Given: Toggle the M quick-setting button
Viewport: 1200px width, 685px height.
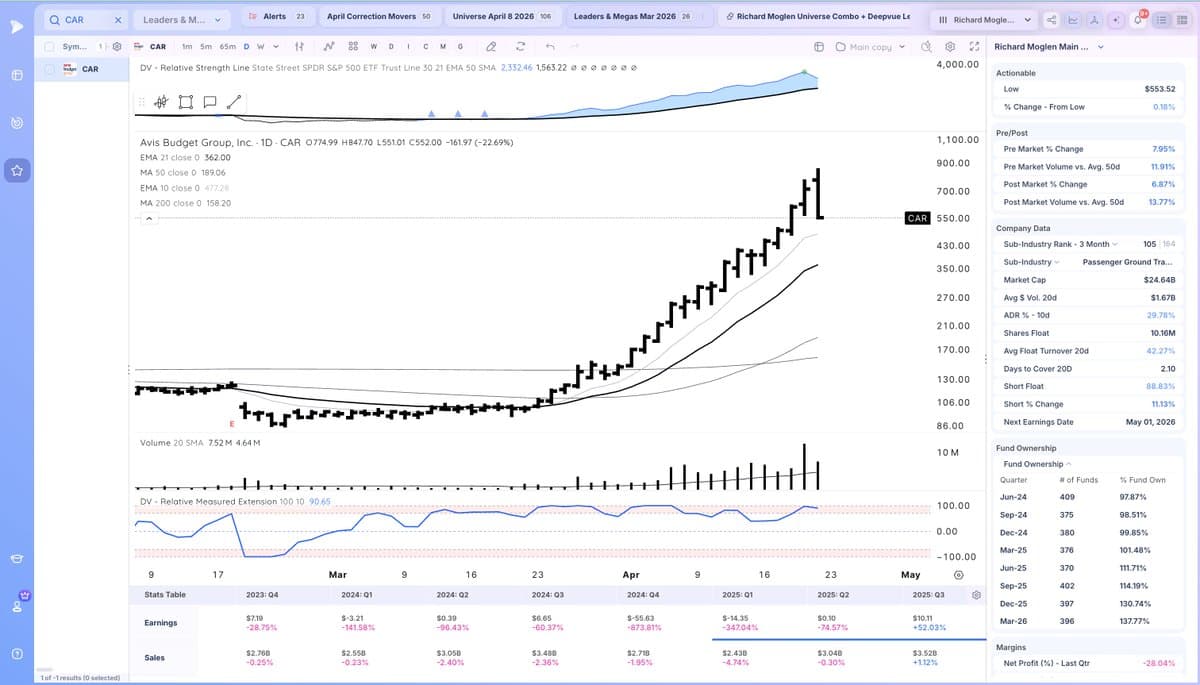Looking at the screenshot, I should tap(442, 46).
